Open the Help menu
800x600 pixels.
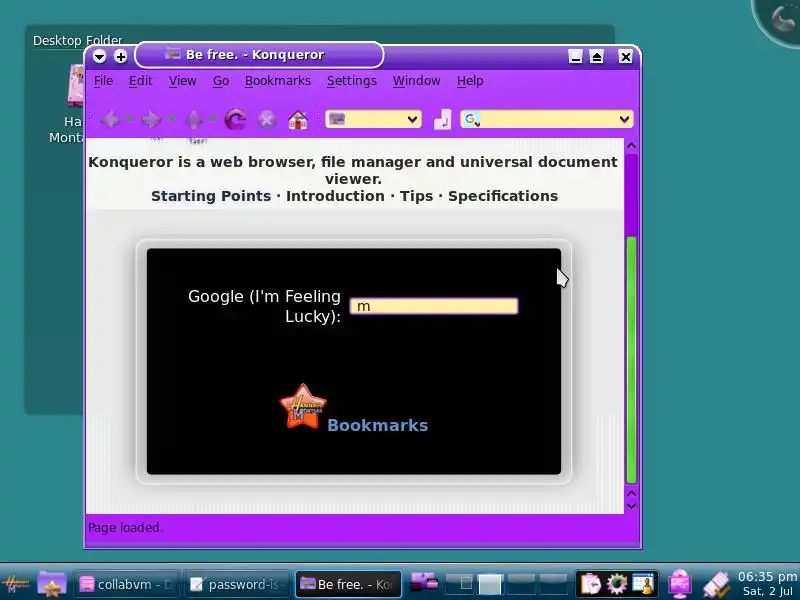click(470, 81)
